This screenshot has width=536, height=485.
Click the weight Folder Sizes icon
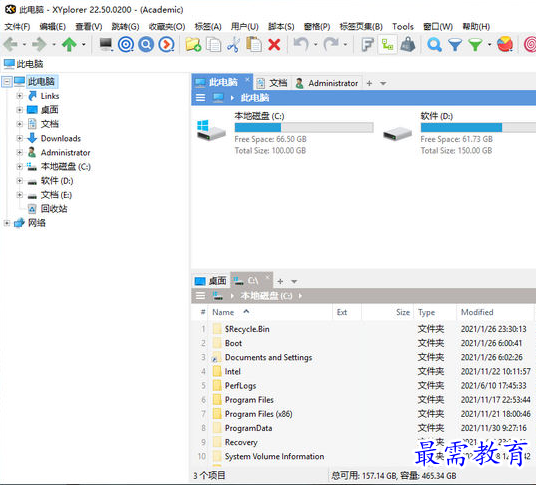[x=407, y=44]
